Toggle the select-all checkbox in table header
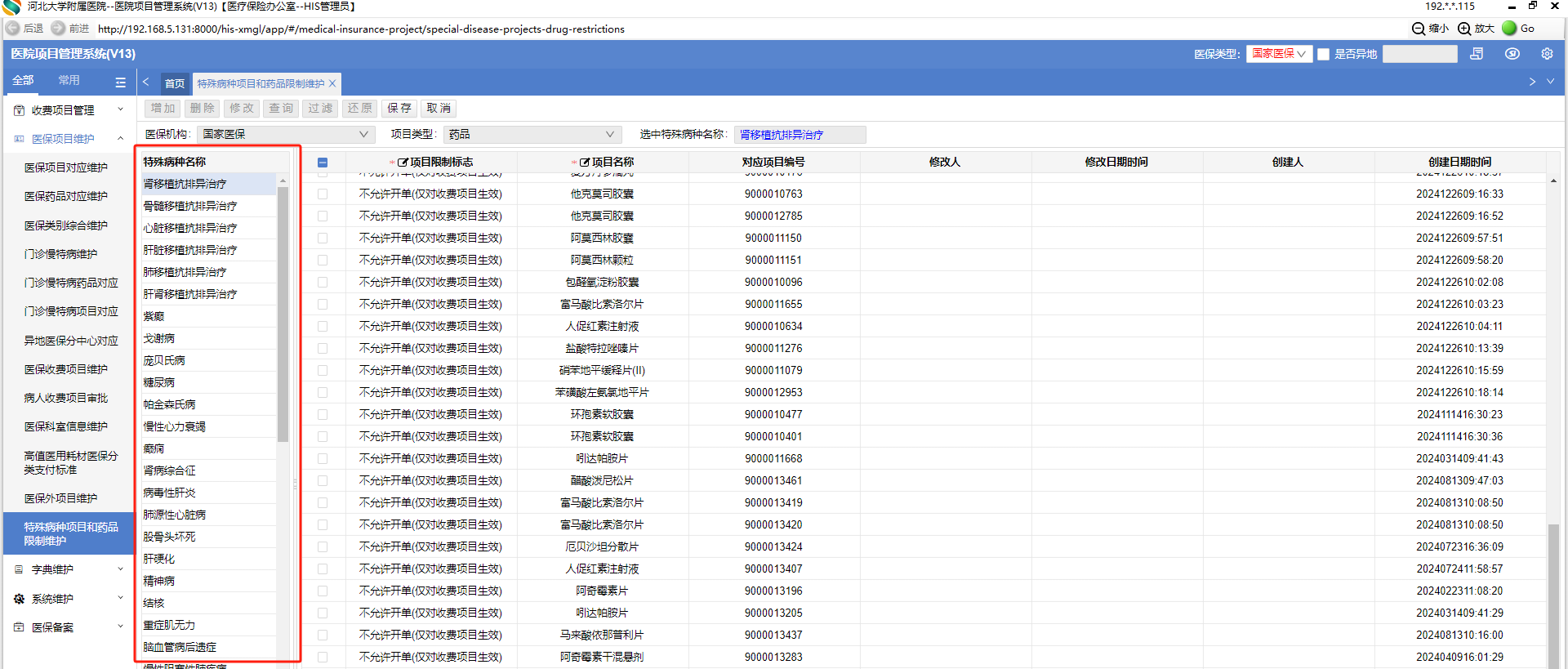This screenshot has width=1568, height=669. tap(323, 163)
